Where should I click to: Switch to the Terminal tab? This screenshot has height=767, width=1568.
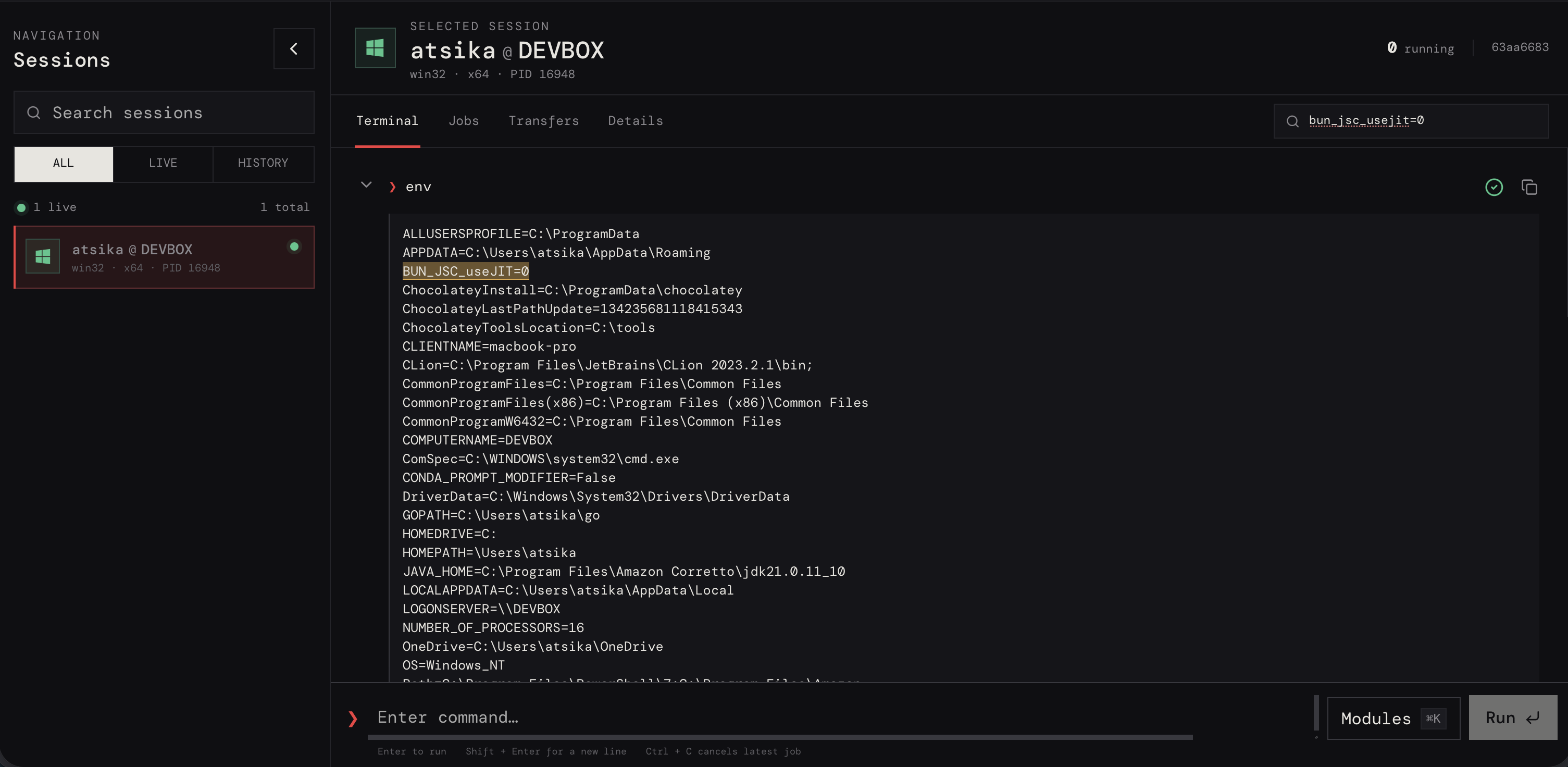[x=387, y=121]
